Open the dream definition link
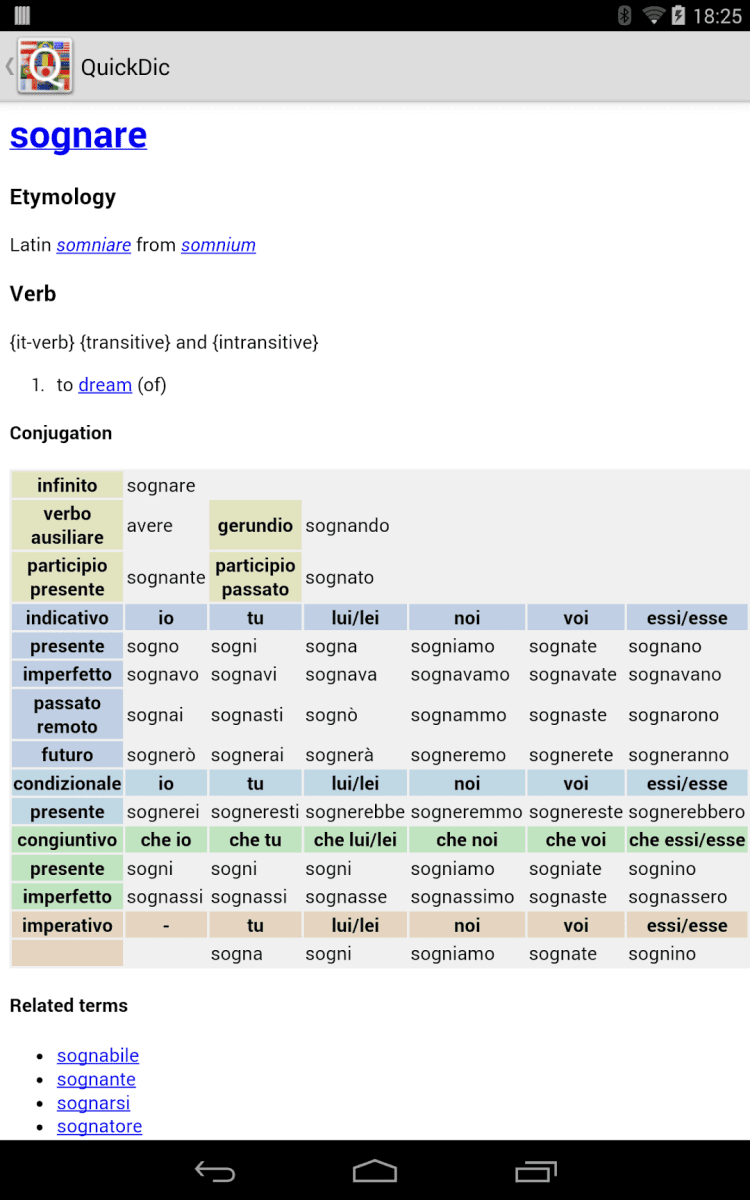The width and height of the screenshot is (750, 1200). pos(105,385)
